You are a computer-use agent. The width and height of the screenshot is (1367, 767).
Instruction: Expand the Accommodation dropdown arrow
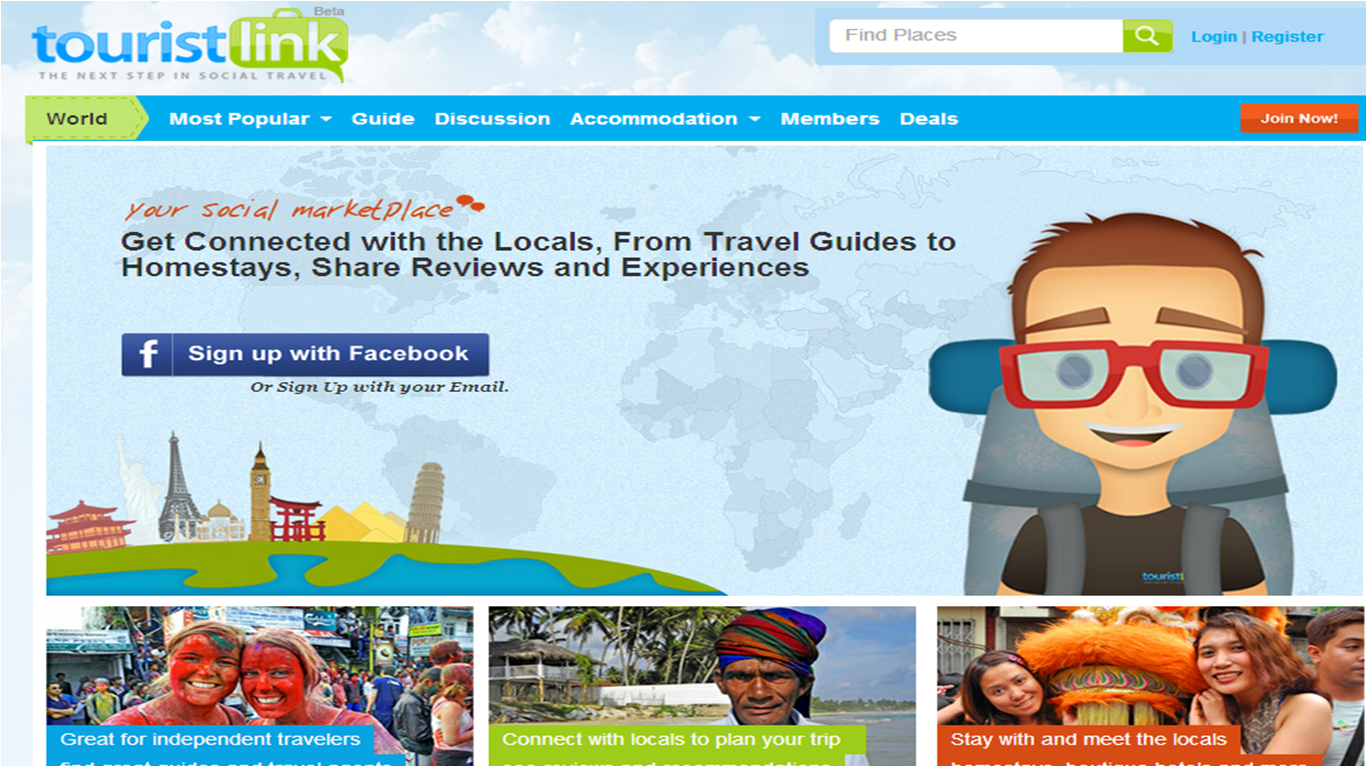point(755,119)
